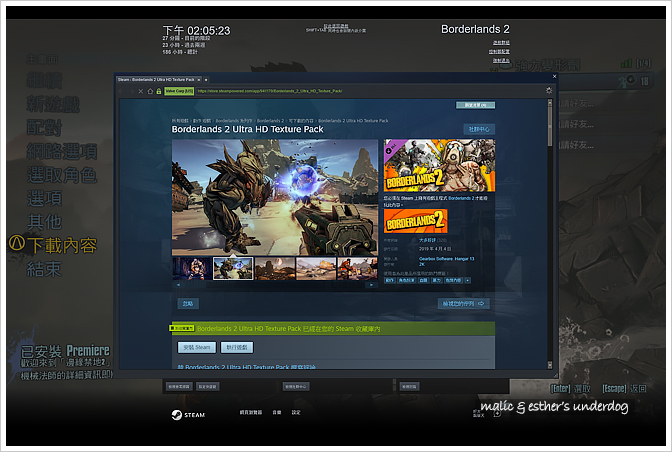
Task: Open a new browser tab
Action: click(x=206, y=80)
